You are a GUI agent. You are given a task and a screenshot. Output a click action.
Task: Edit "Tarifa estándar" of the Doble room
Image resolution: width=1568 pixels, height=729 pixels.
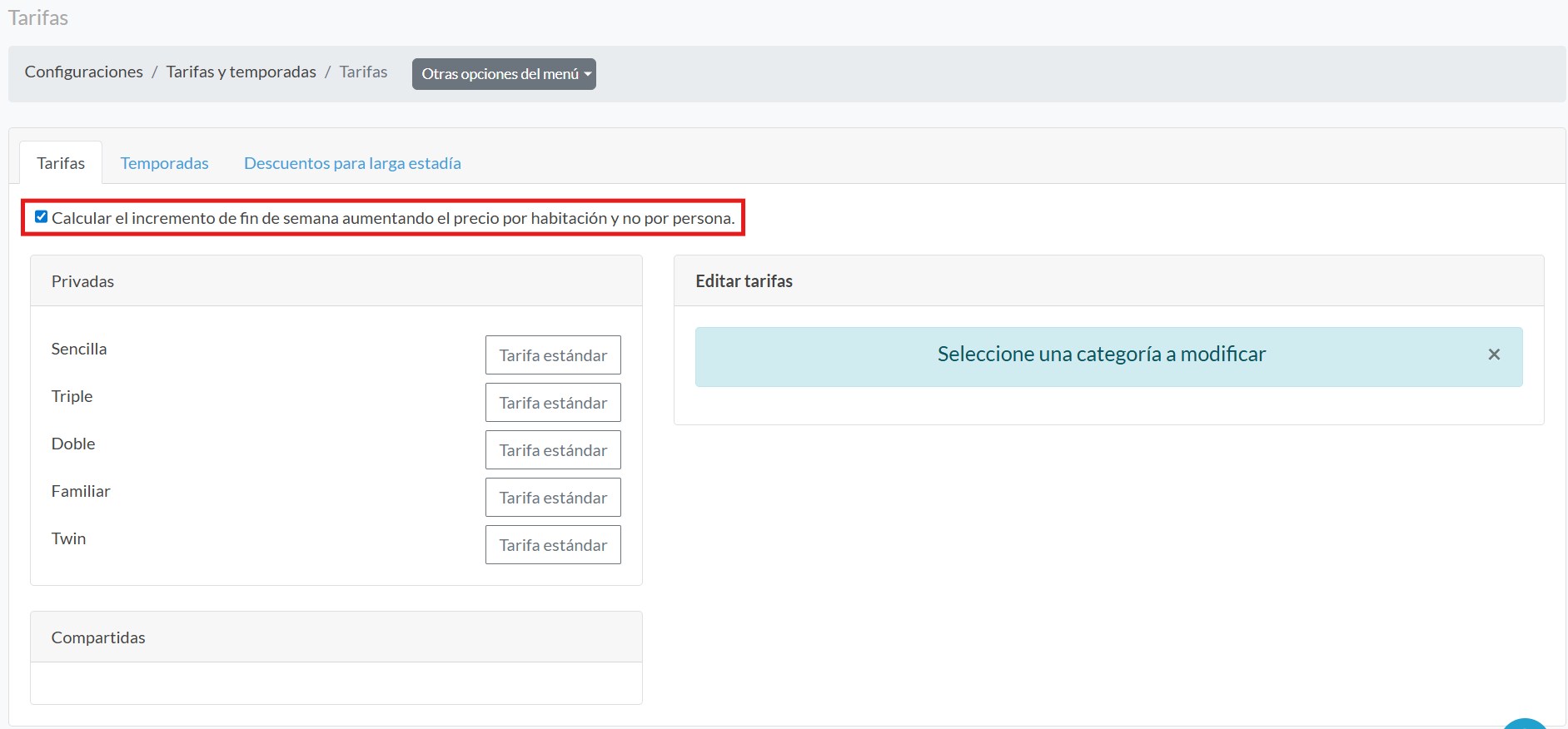553,450
